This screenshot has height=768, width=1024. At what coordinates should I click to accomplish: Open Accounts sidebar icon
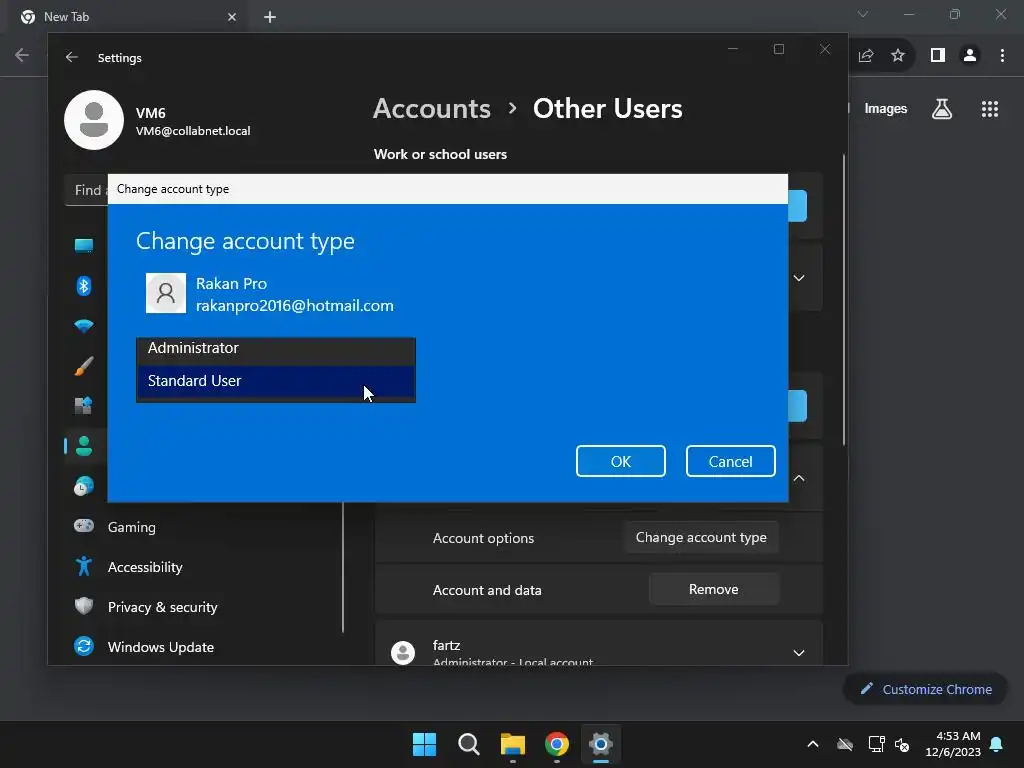(x=84, y=446)
